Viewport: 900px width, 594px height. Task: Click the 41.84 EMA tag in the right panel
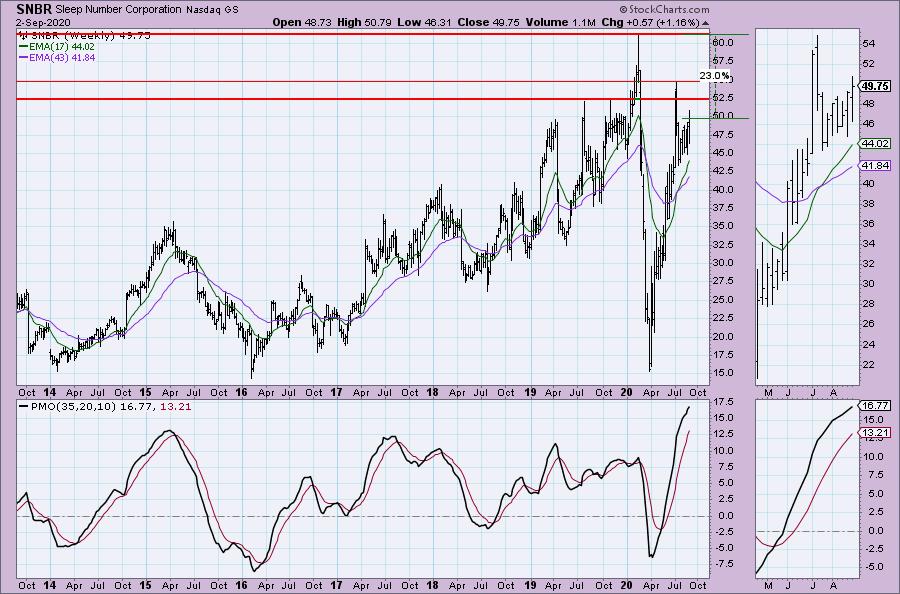coord(876,165)
